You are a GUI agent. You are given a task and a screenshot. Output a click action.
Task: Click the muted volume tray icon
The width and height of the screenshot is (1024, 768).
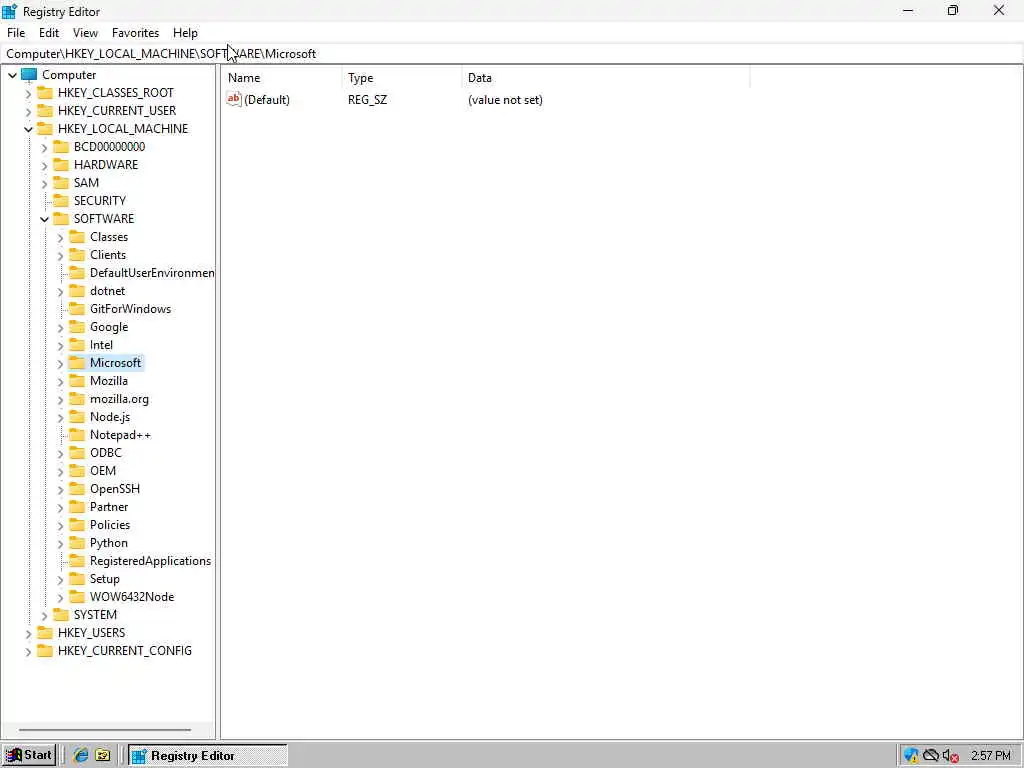(950, 756)
